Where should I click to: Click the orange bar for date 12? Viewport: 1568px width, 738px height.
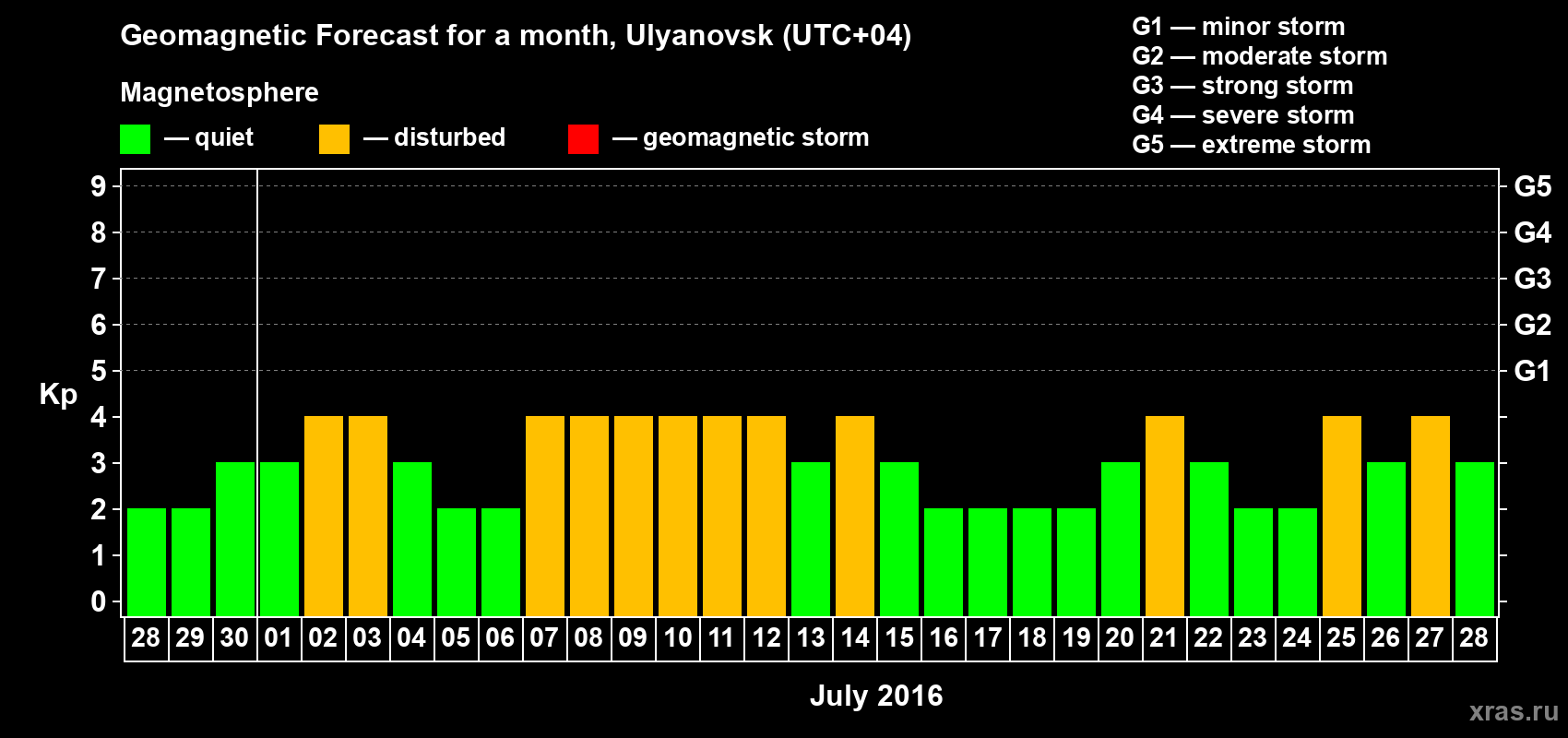[x=766, y=516]
